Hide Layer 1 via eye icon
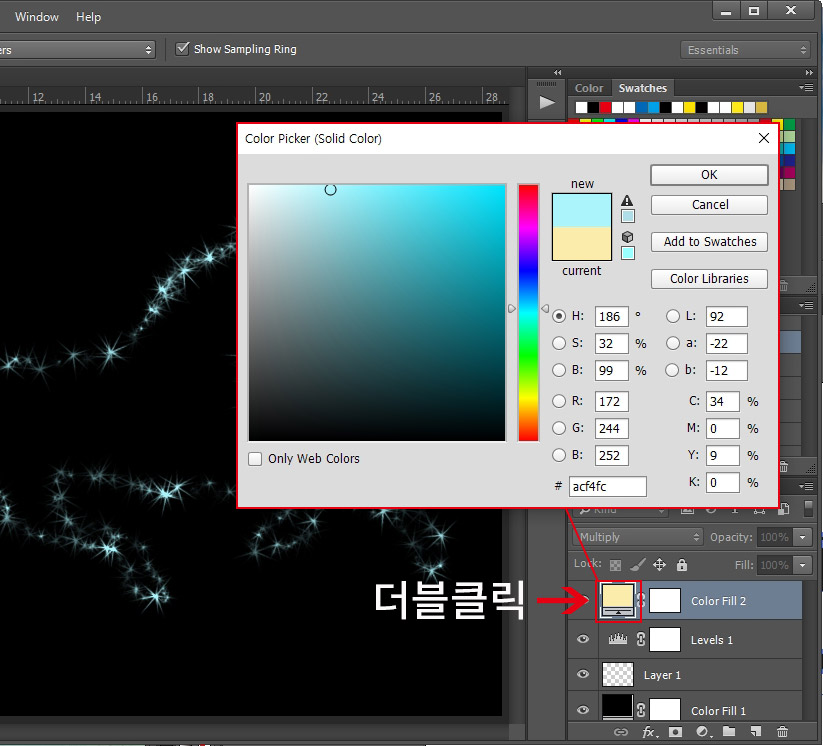This screenshot has height=746, width=823. [x=583, y=675]
